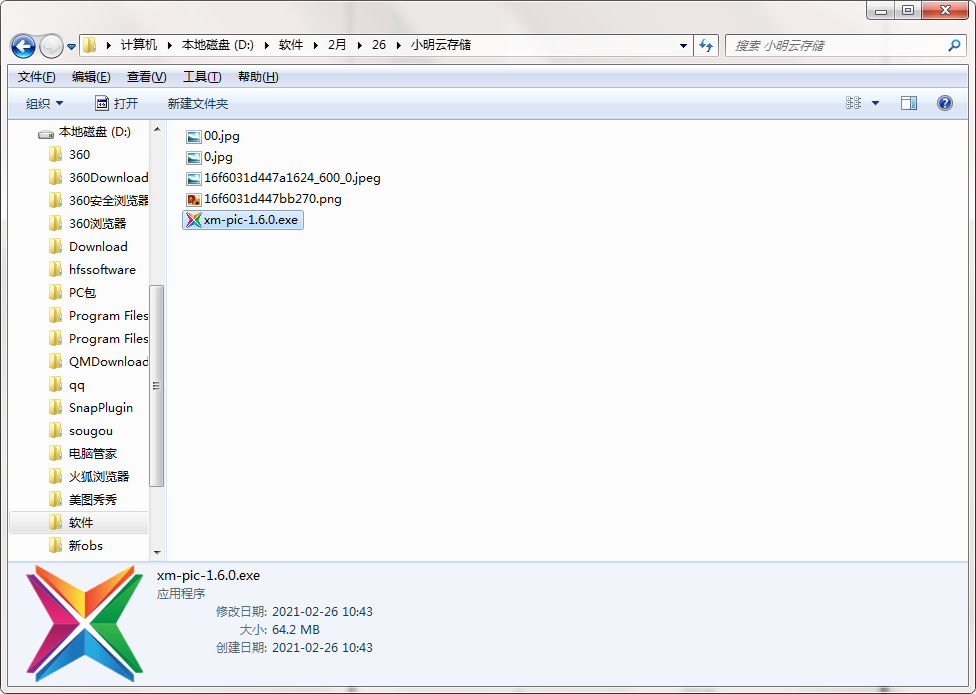Screen dimensions: 976x694
Task: Select the 火狐浏览器 folder
Action: tap(89, 477)
